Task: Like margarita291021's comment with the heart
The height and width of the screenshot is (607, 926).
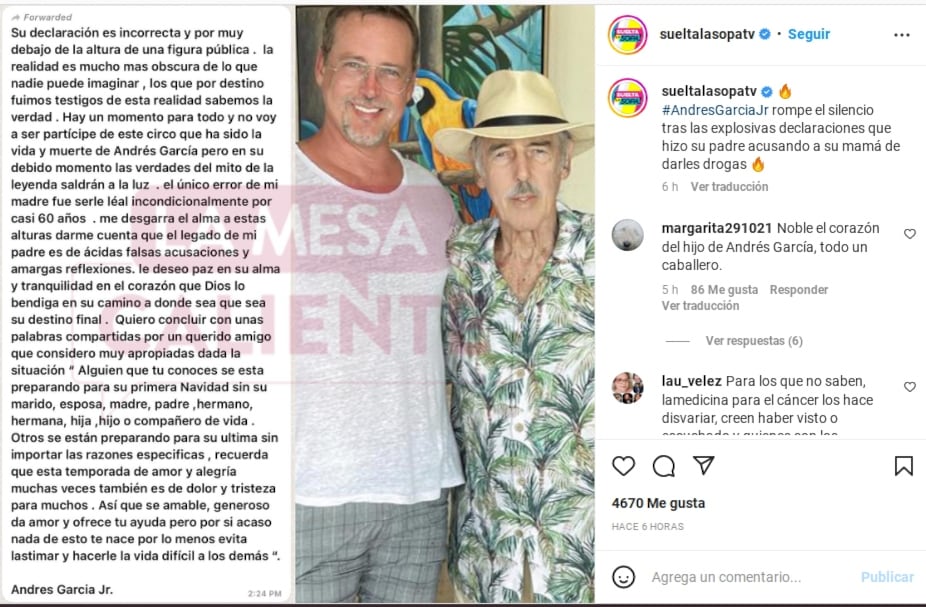Action: pyautogui.click(x=909, y=234)
